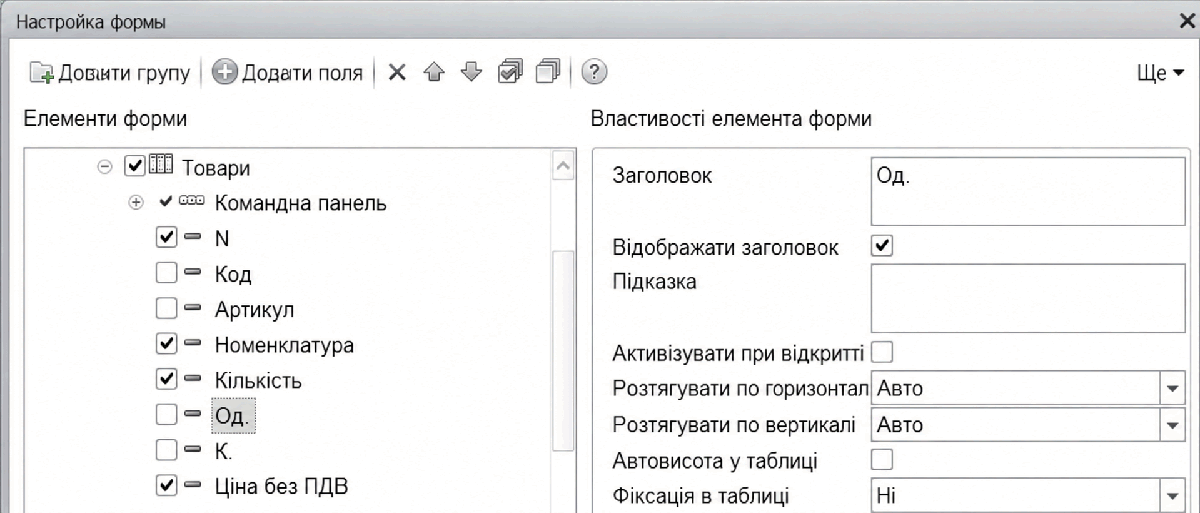The width and height of the screenshot is (1200, 513).
Task: Open the Розтягувати по горизонталі dropdown
Action: (x=1172, y=388)
